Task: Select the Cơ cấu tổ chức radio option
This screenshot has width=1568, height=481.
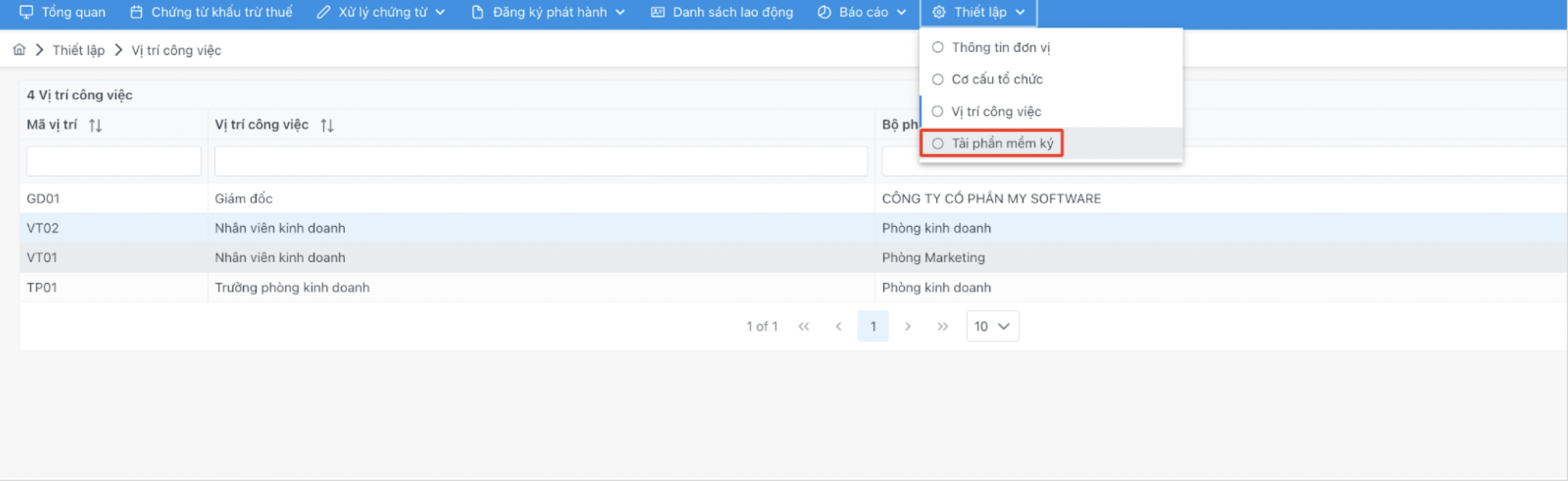Action: 937,79
